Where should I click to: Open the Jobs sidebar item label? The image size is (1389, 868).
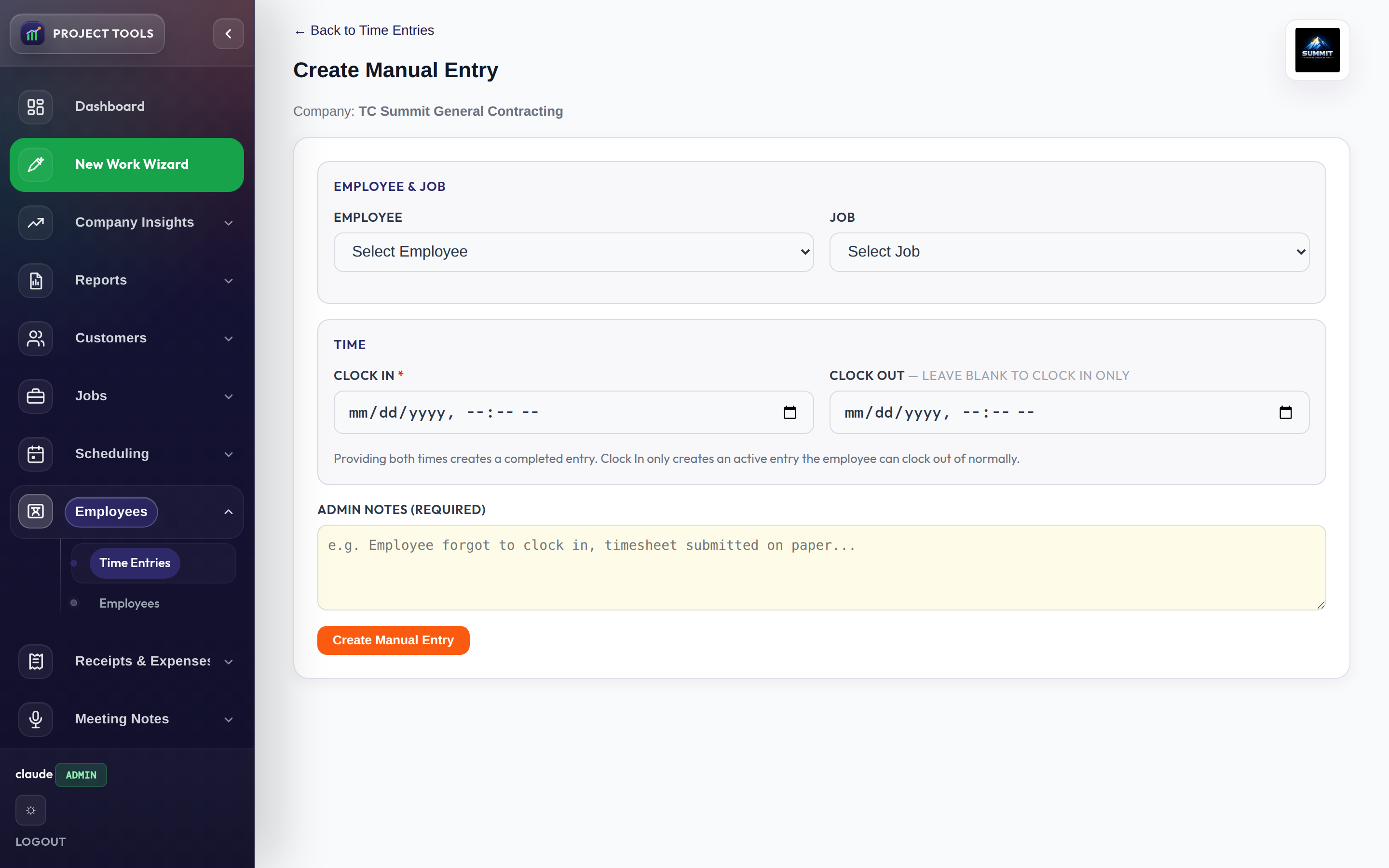coord(91,396)
